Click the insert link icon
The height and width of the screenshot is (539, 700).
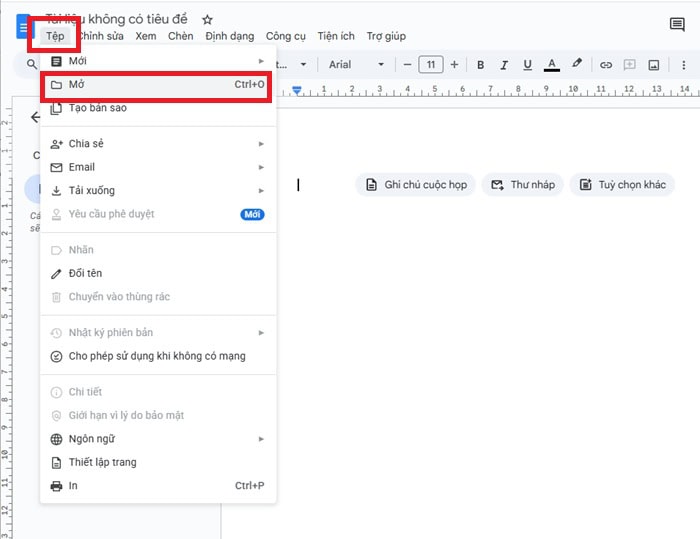tap(604, 65)
